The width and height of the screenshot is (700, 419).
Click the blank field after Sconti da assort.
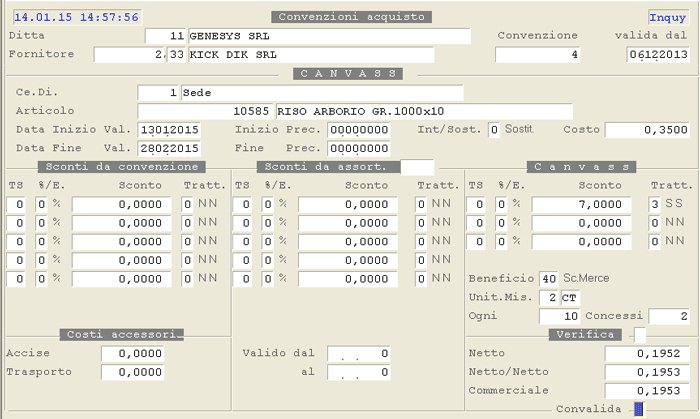tap(417, 167)
